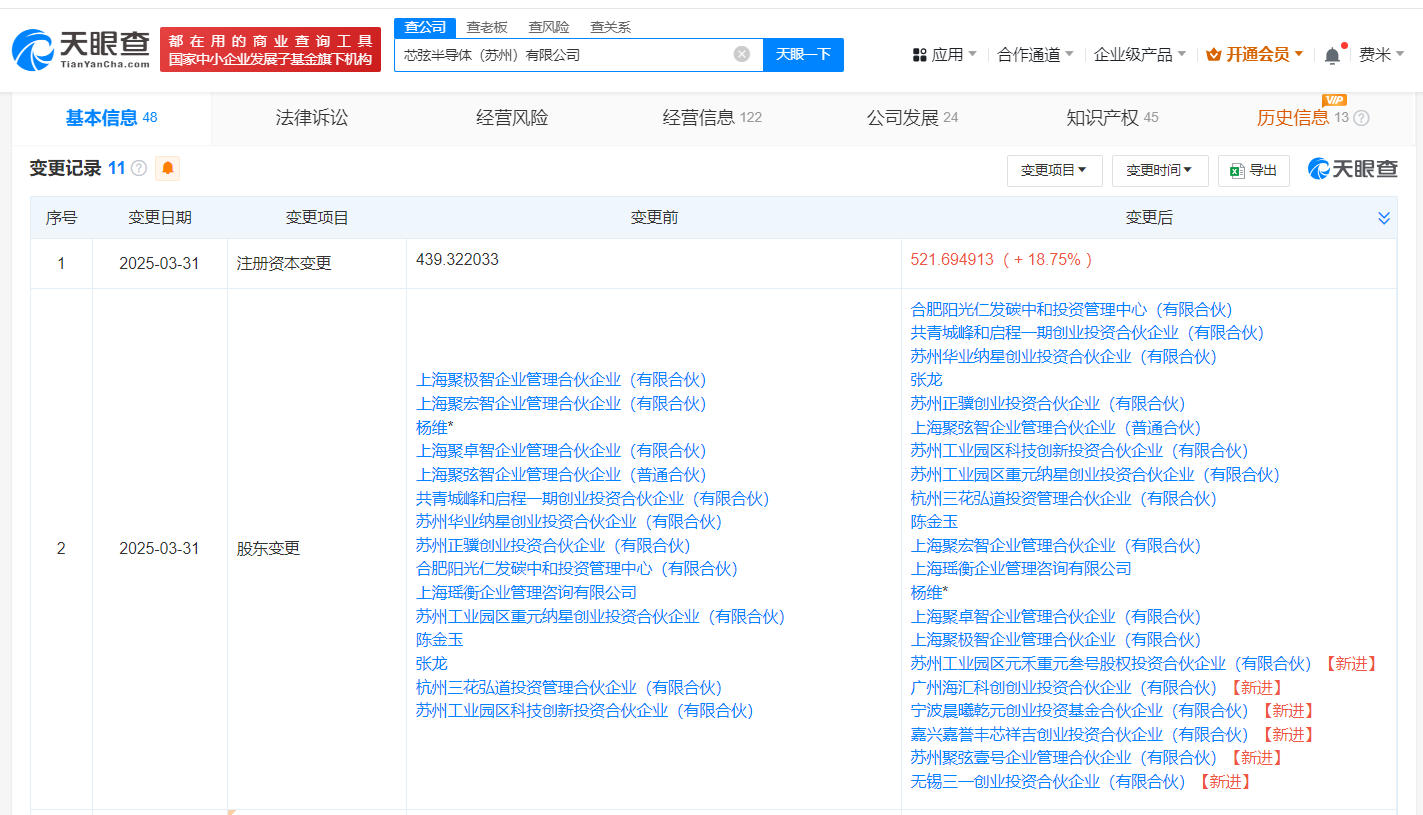
Task: Switch to the 基本信息 tab
Action: (x=111, y=118)
